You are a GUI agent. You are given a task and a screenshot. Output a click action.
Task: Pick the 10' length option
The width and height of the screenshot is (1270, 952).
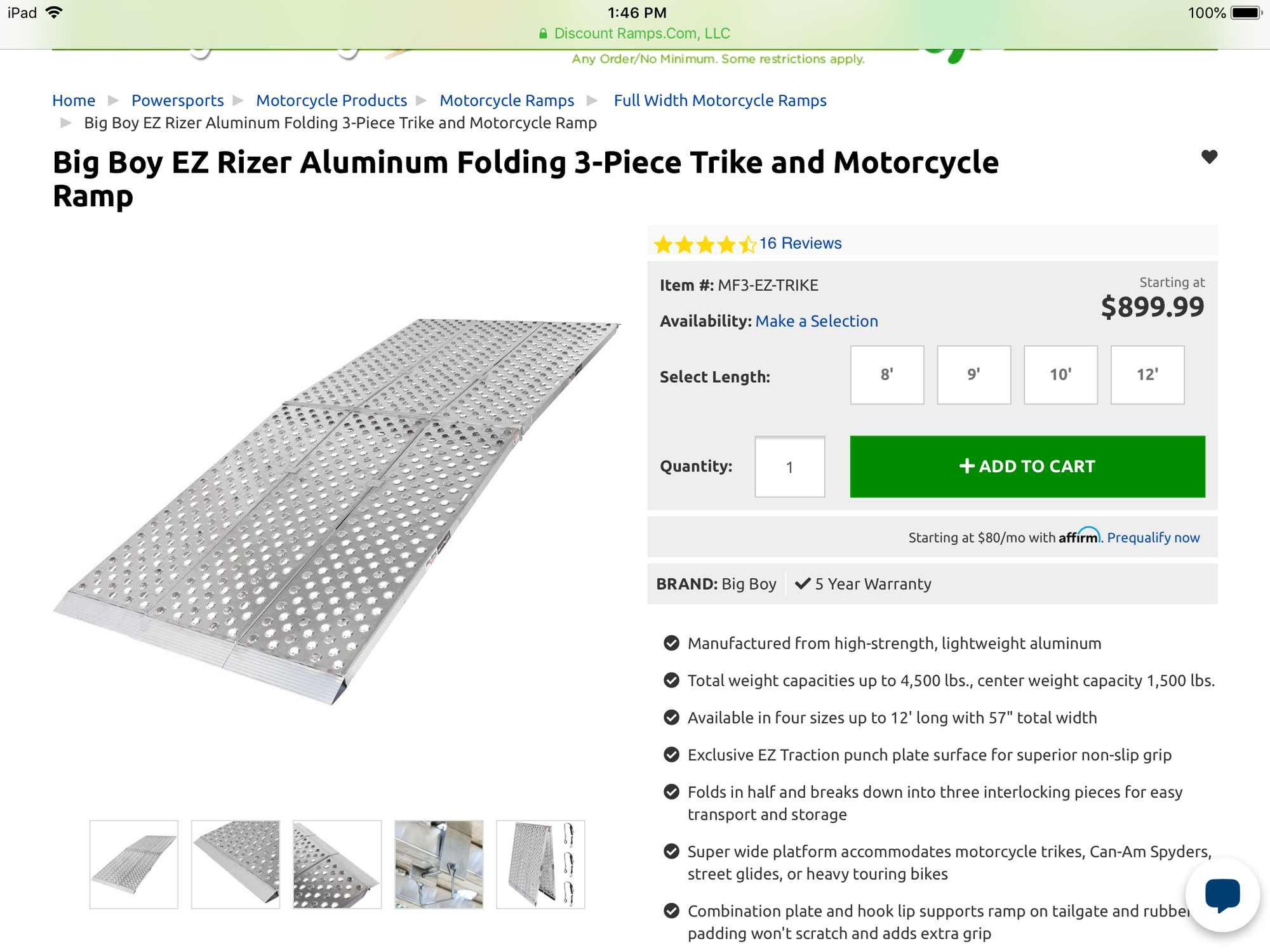pos(1060,375)
